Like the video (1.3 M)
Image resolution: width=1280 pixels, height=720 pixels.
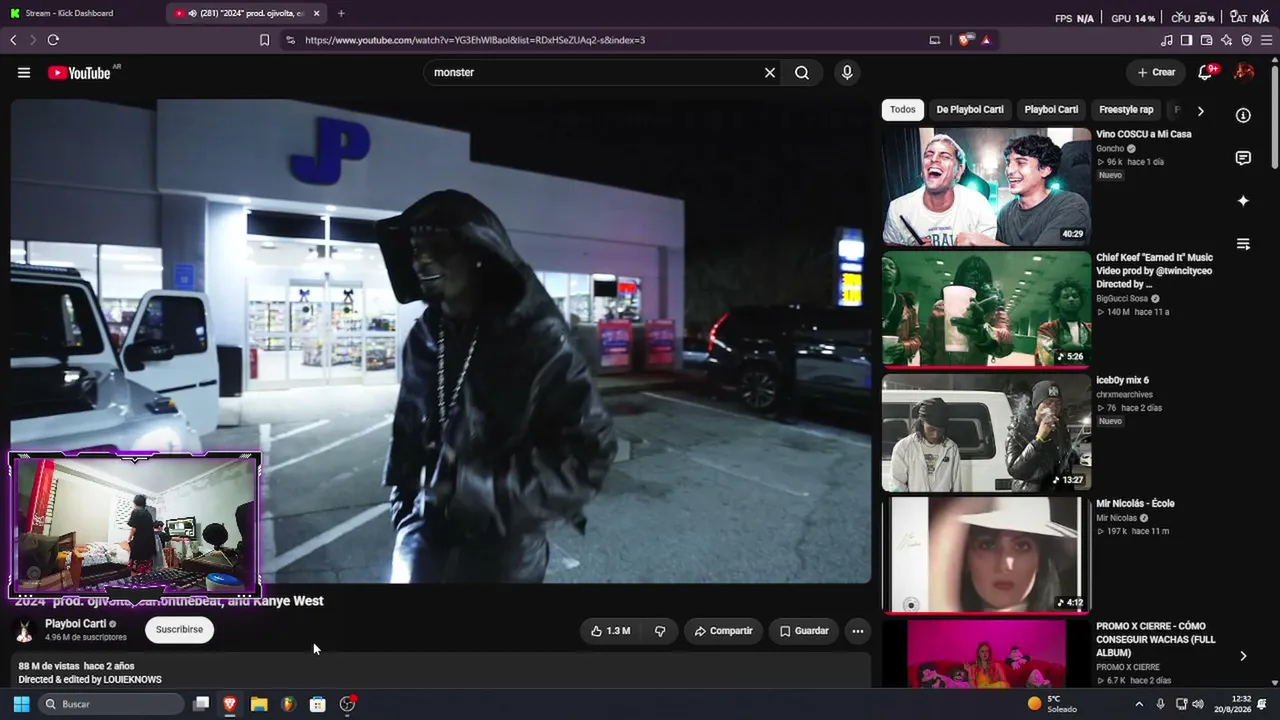click(x=610, y=631)
